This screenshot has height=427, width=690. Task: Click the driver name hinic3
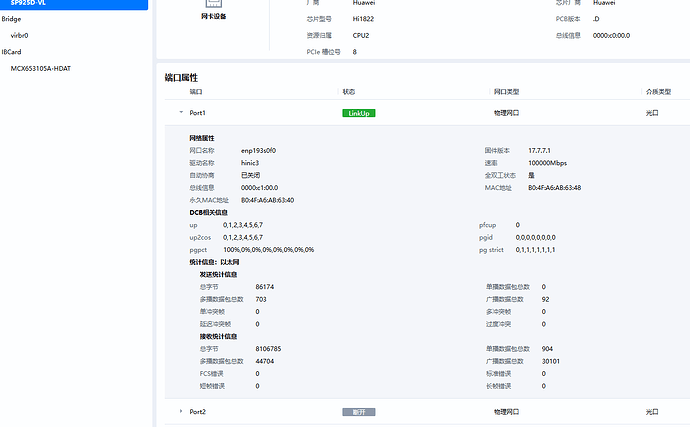(250, 163)
